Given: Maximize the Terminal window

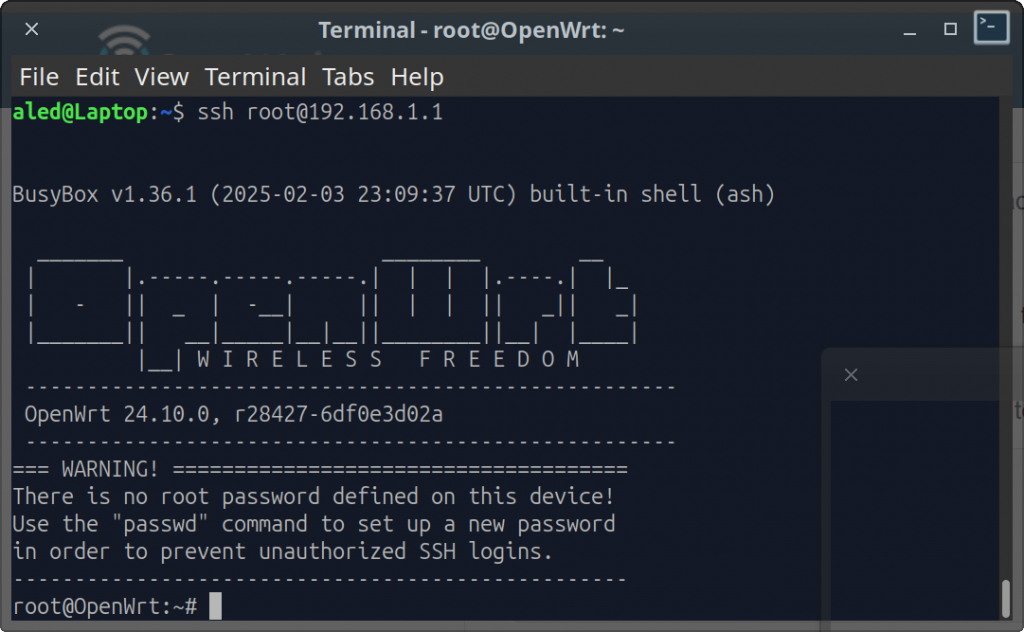Looking at the screenshot, I should 950,29.
